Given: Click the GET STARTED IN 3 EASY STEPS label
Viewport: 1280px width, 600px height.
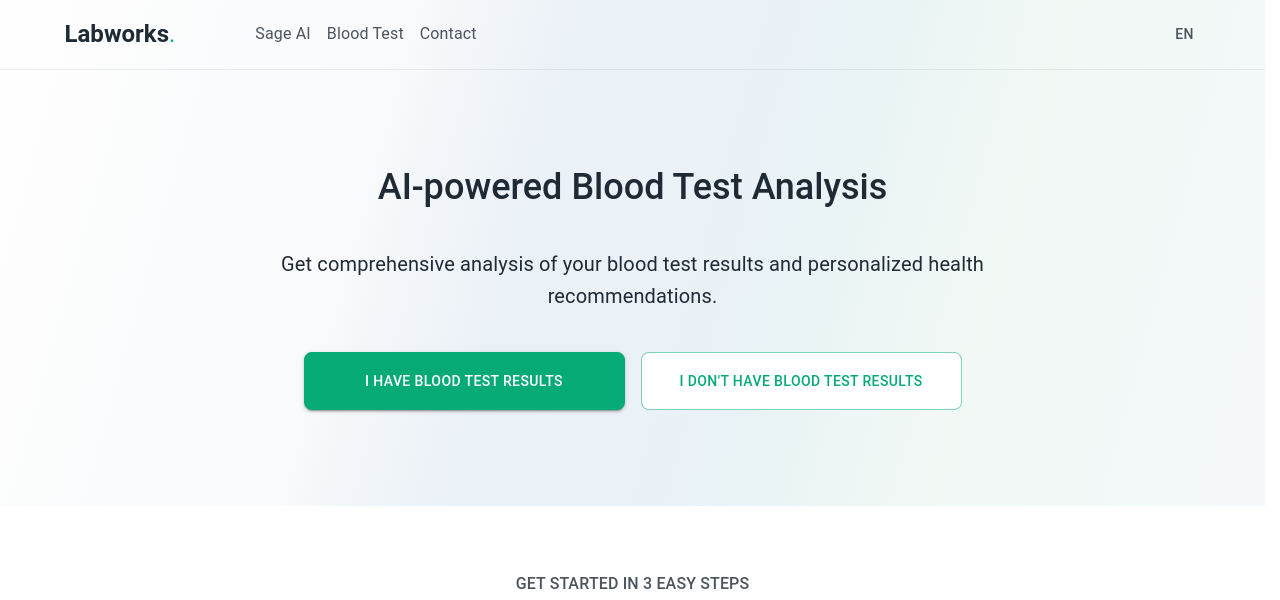Looking at the screenshot, I should (632, 583).
